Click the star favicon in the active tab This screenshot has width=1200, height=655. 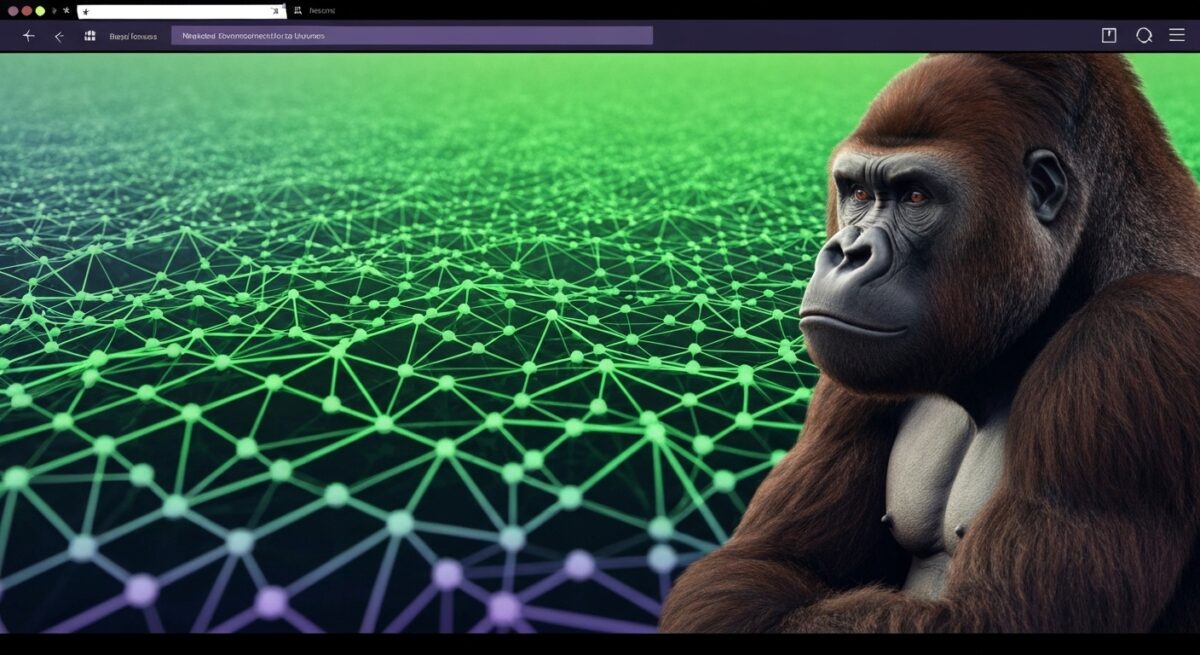pyautogui.click(x=86, y=11)
